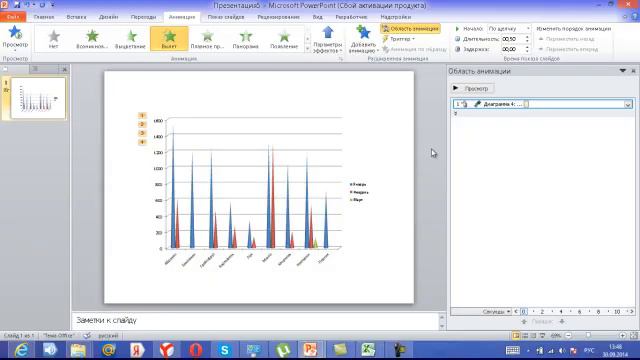Close the slide thumbnails panel

(x=64, y=69)
